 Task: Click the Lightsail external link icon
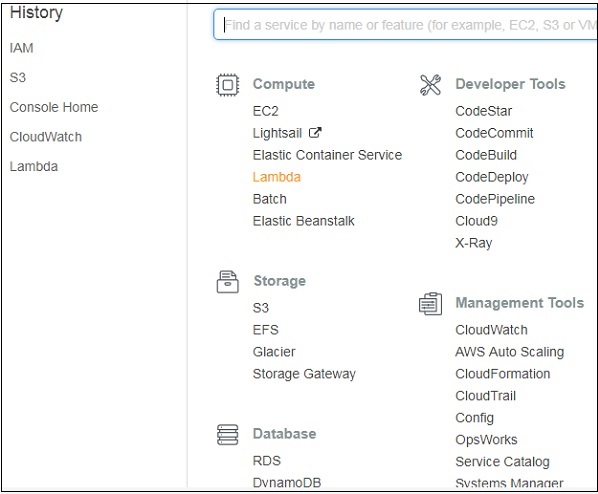tap(315, 133)
